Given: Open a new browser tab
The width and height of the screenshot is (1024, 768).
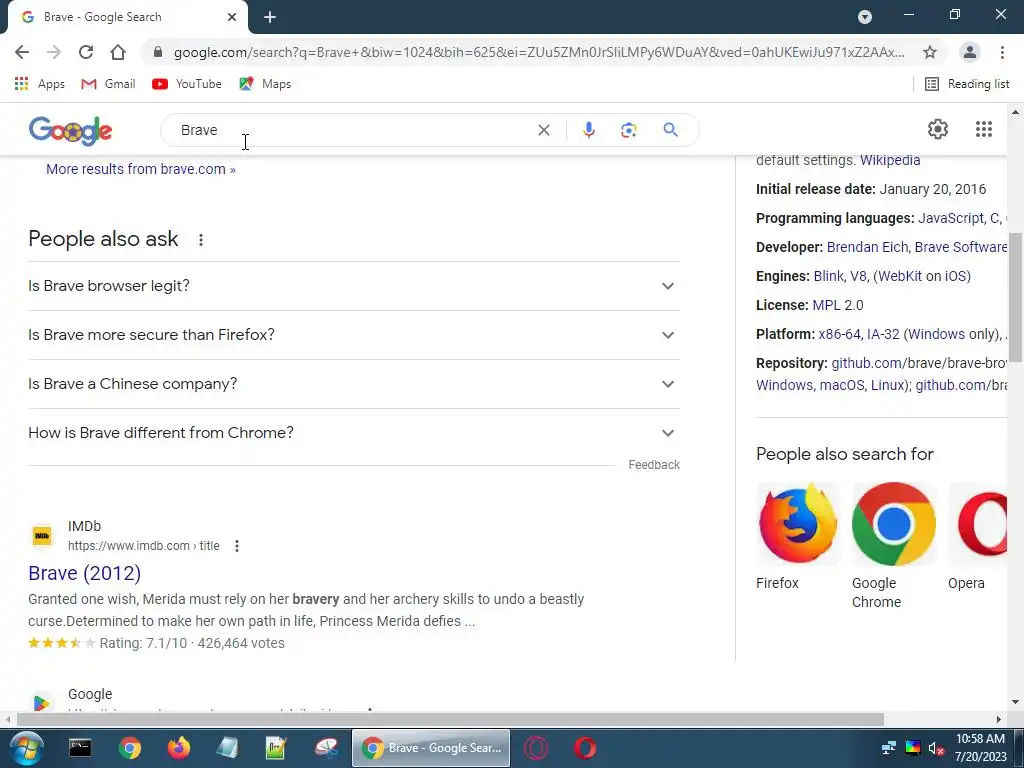Looking at the screenshot, I should (x=270, y=17).
